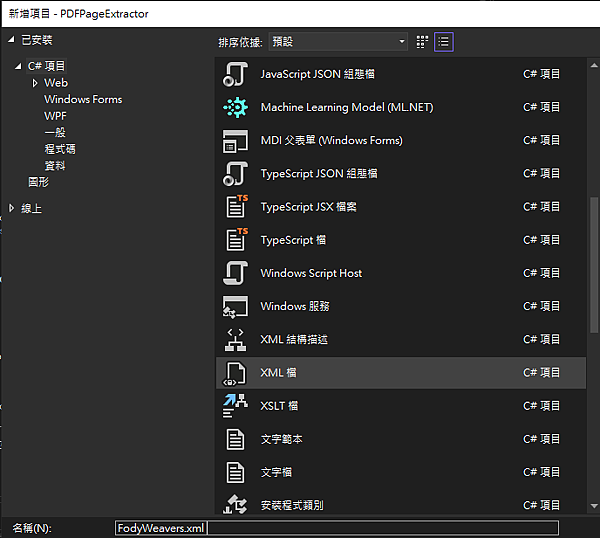Click the template list scrollbar thumb
The width and height of the screenshot is (600, 538).
click(594, 265)
